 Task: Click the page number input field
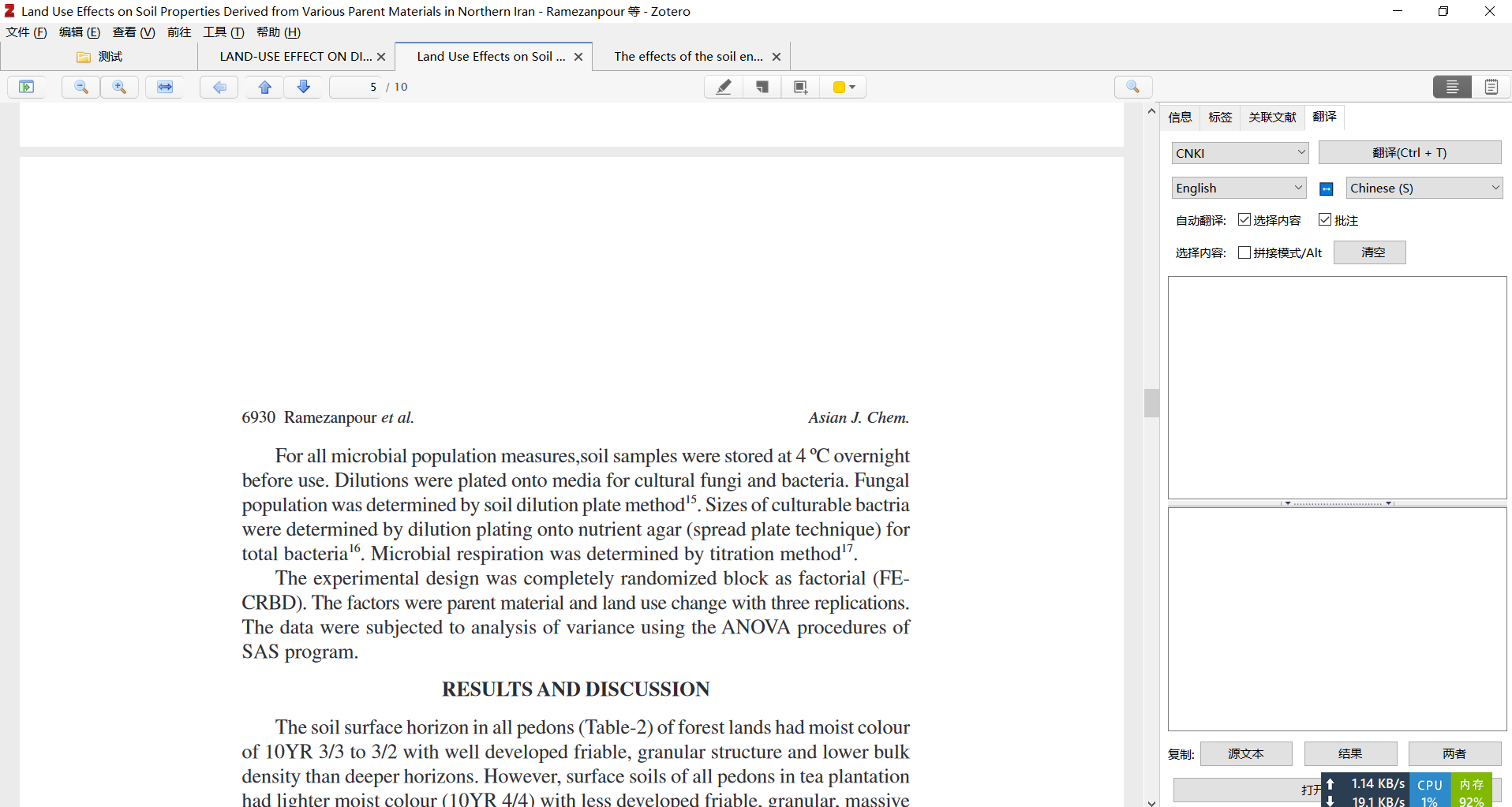tap(355, 87)
